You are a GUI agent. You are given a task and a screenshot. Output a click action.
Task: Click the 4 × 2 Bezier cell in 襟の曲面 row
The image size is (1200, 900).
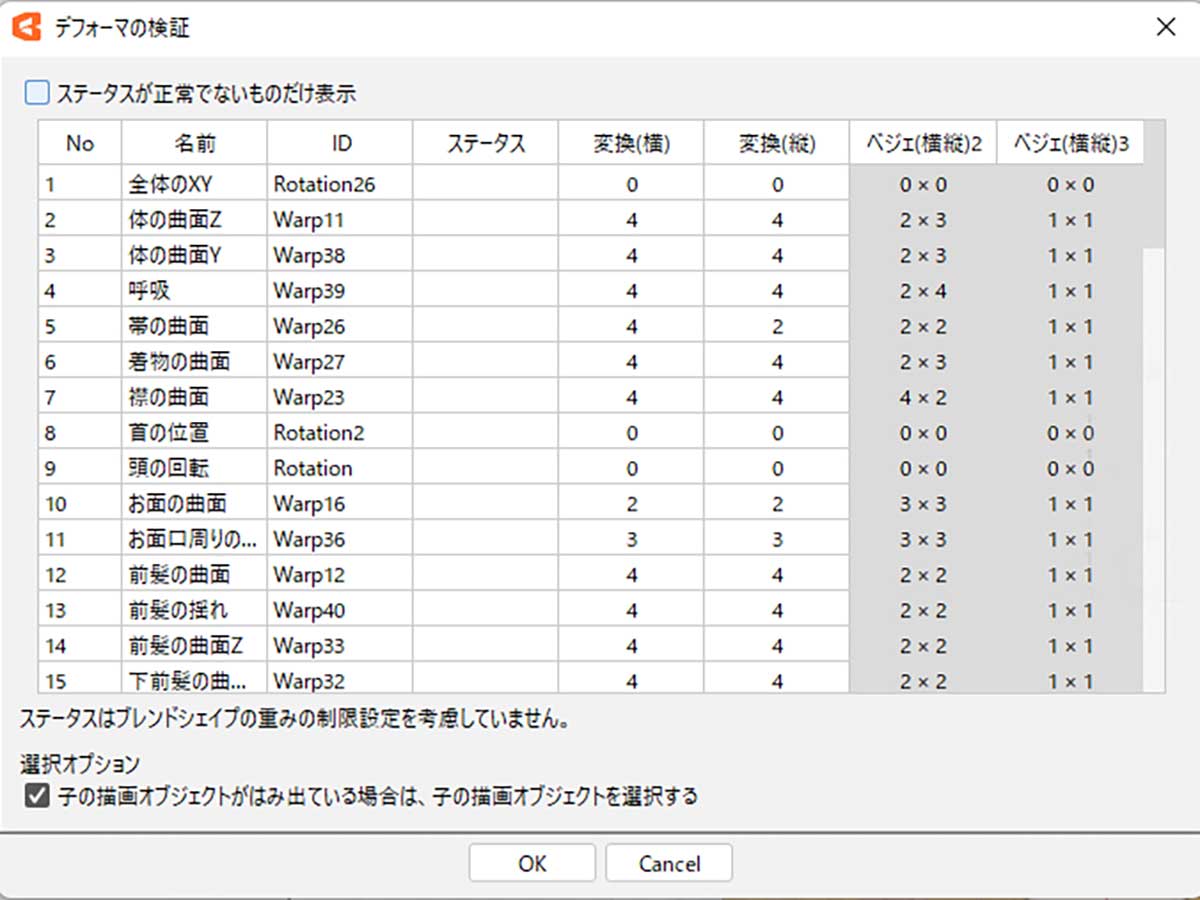923,398
